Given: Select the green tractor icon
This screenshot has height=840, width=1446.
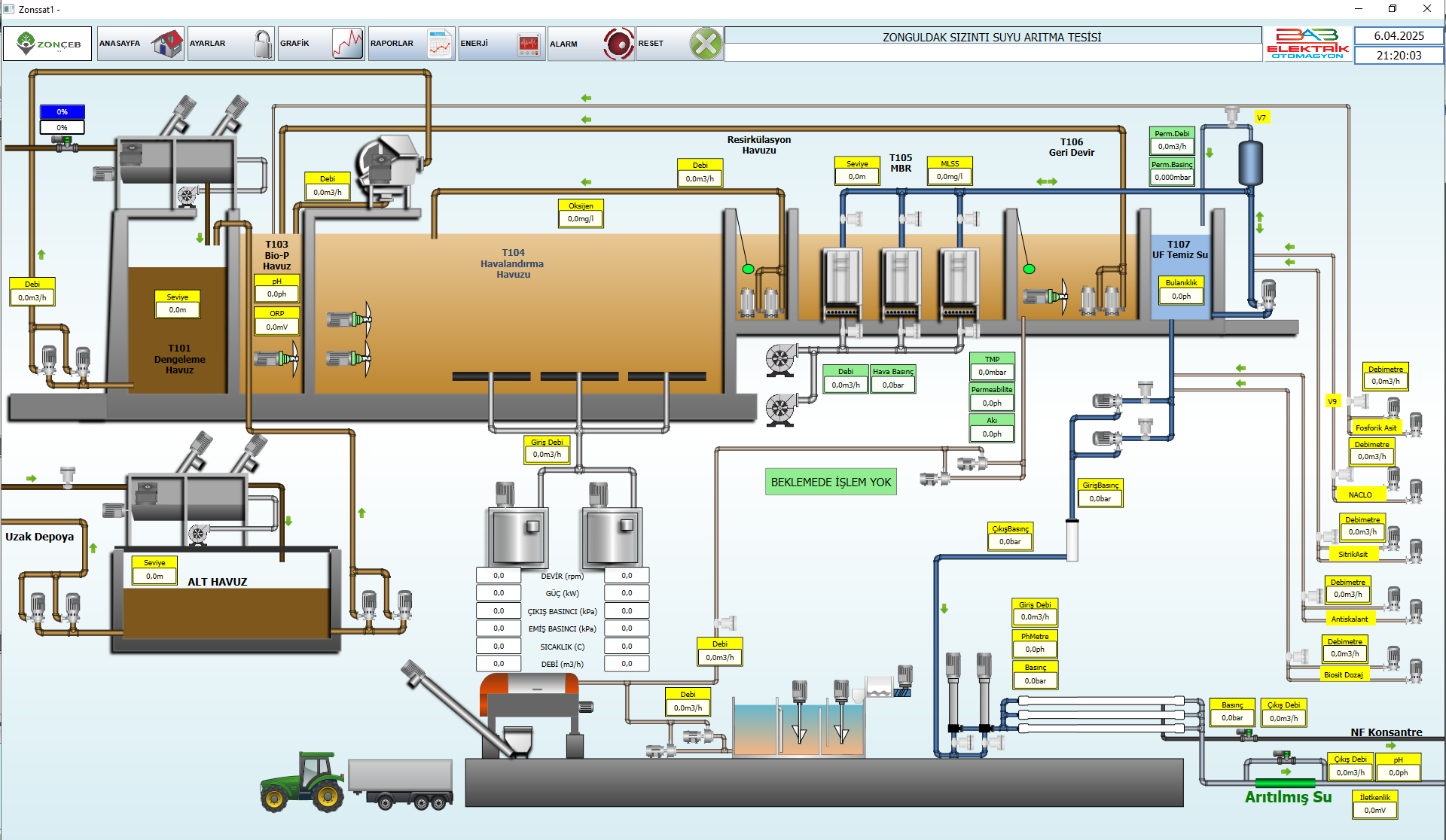Looking at the screenshot, I should coord(303,783).
